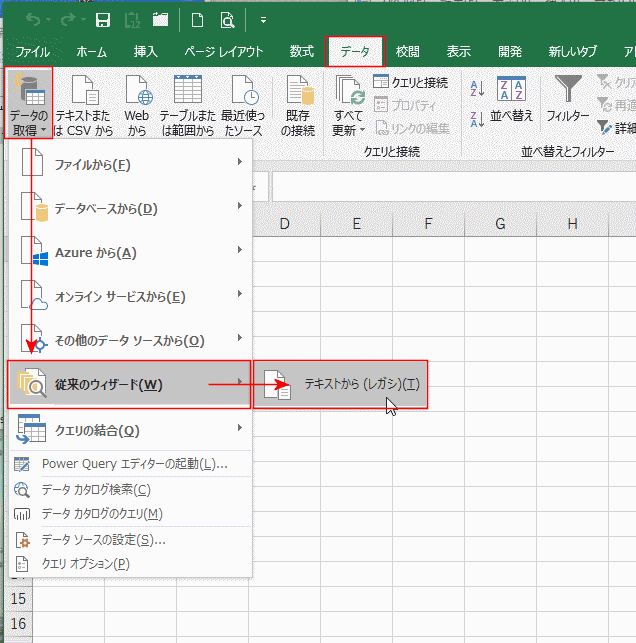
Task: Select データ カタログのクエリ(M)
Action: pos(130,514)
